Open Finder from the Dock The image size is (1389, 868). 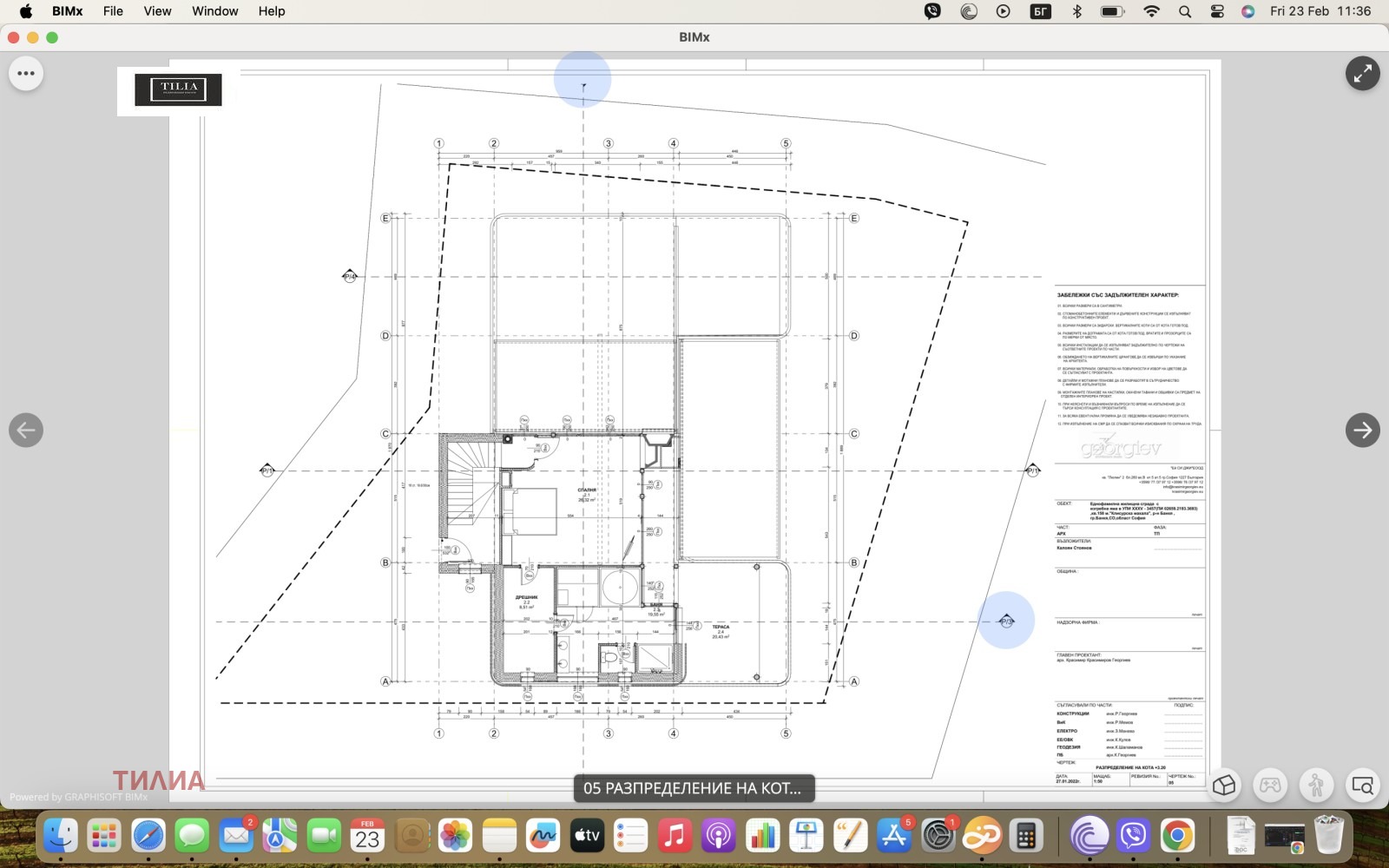point(61,836)
